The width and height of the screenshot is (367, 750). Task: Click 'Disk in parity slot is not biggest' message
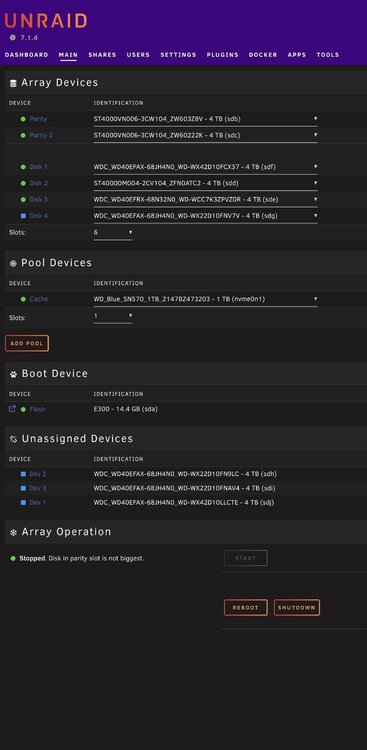click(96, 559)
